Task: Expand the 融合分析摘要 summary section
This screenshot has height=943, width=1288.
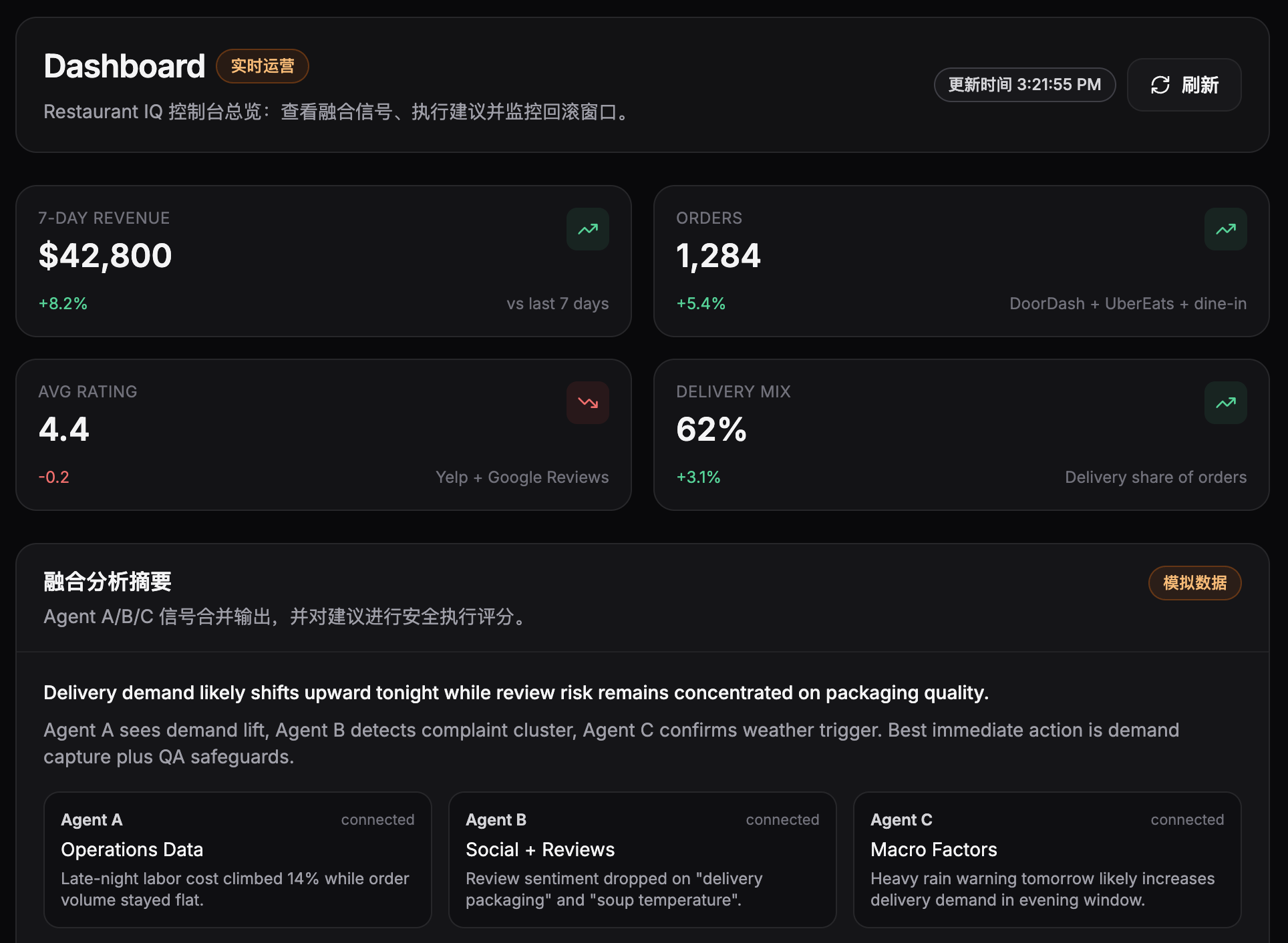Action: pos(107,581)
